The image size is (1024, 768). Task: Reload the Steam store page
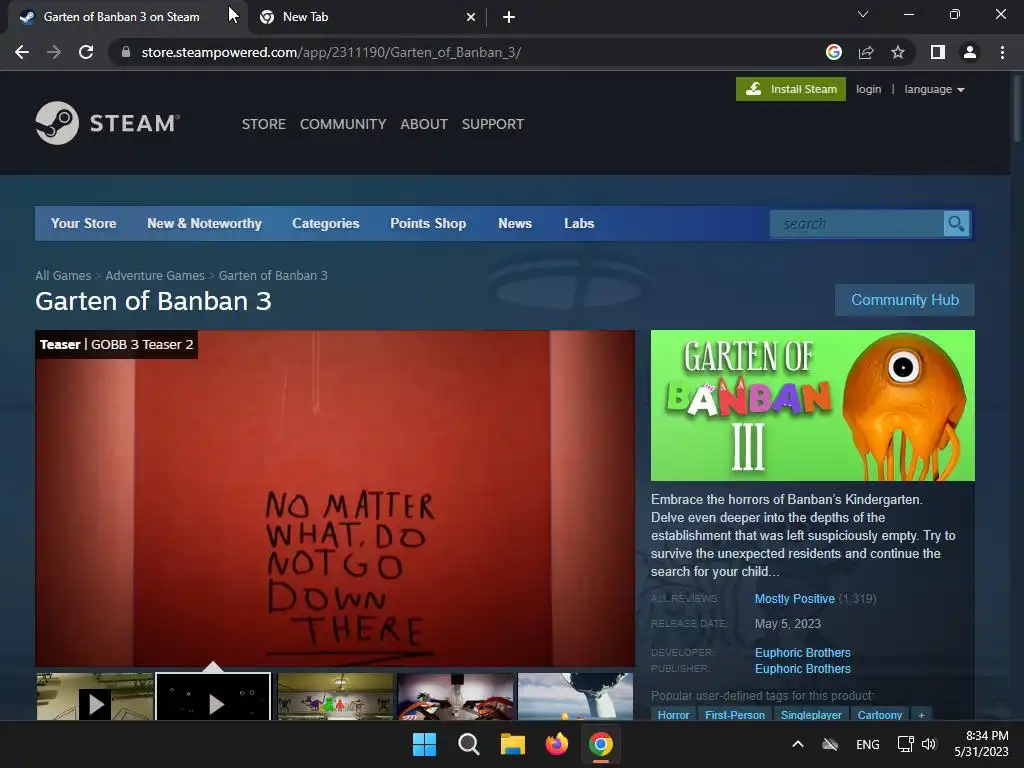[x=86, y=52]
